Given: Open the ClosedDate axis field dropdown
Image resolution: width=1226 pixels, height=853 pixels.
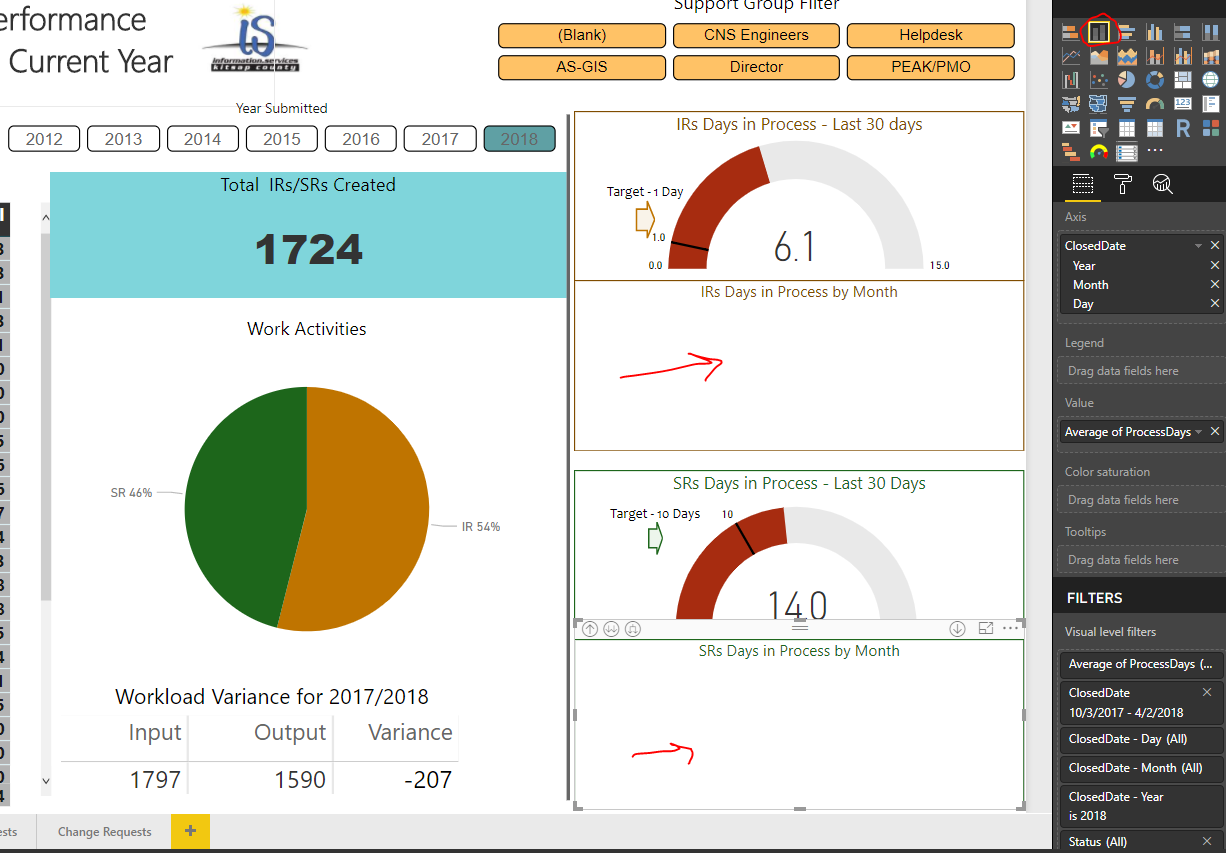Looking at the screenshot, I should [1198, 246].
